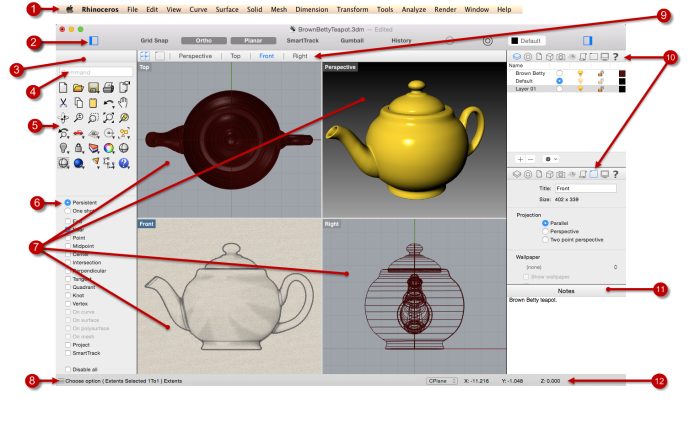Click the Brown Betty layer color swatch
This screenshot has width=700, height=428.
pos(622,73)
